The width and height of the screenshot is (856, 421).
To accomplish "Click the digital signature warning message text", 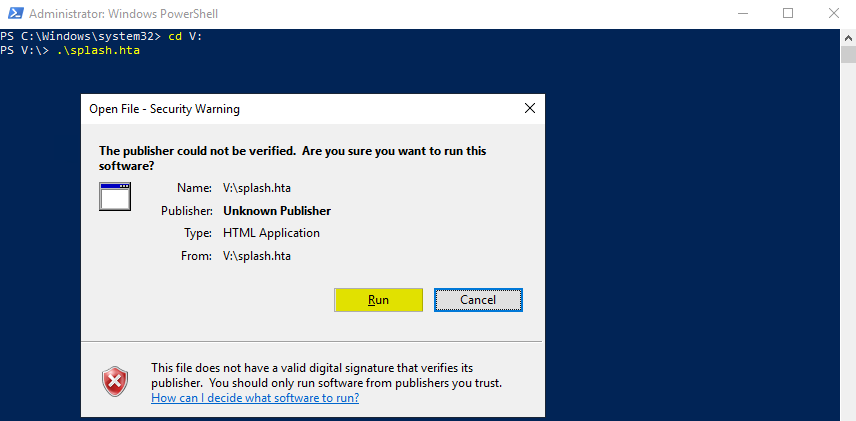I will (x=325, y=375).
